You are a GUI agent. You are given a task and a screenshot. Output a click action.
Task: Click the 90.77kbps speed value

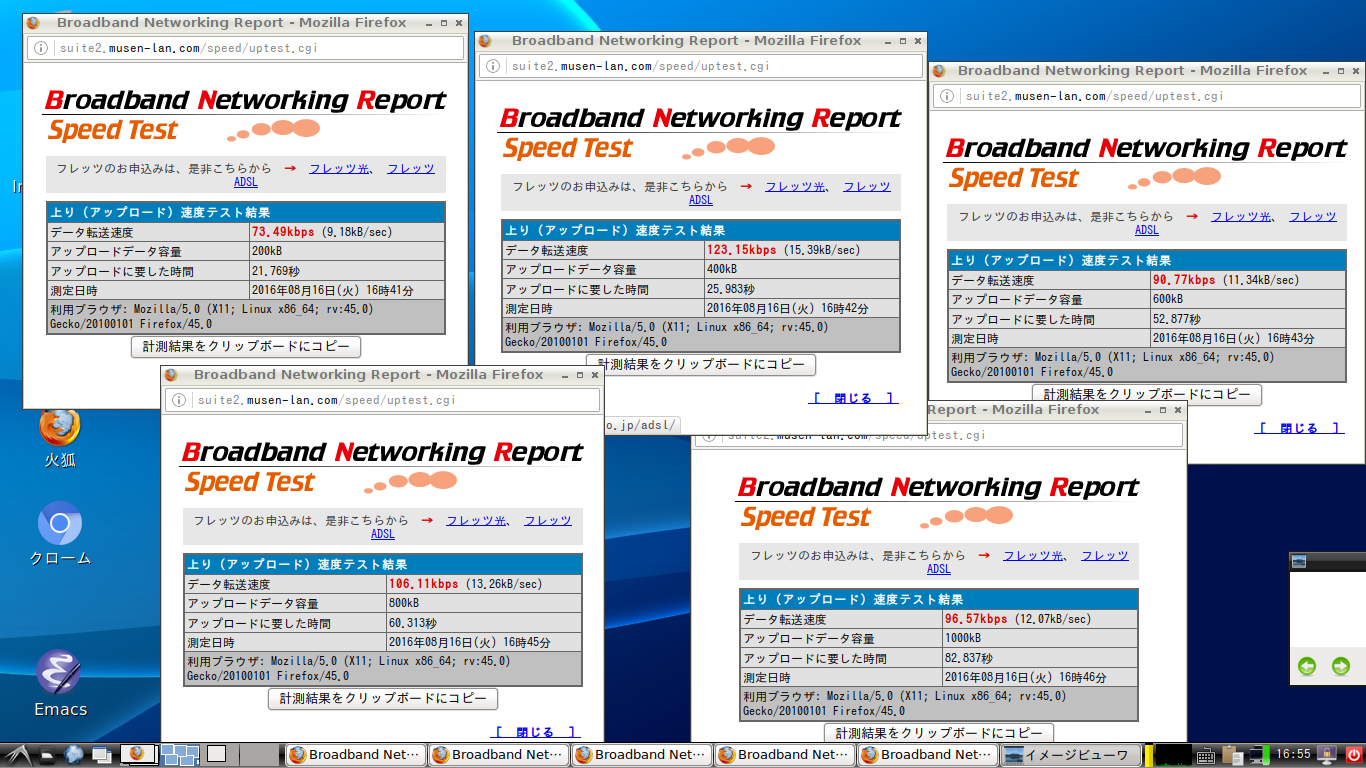pyautogui.click(x=1184, y=280)
